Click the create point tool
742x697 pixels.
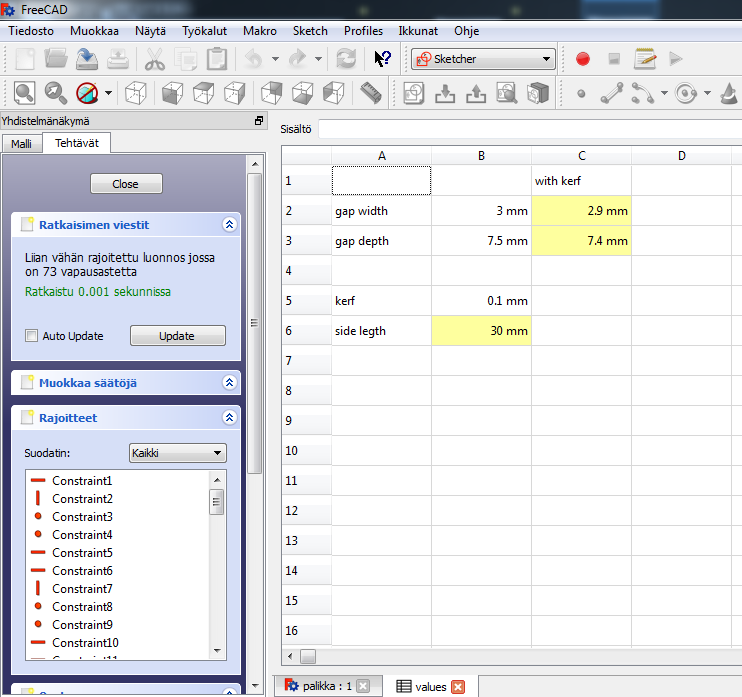coord(582,94)
